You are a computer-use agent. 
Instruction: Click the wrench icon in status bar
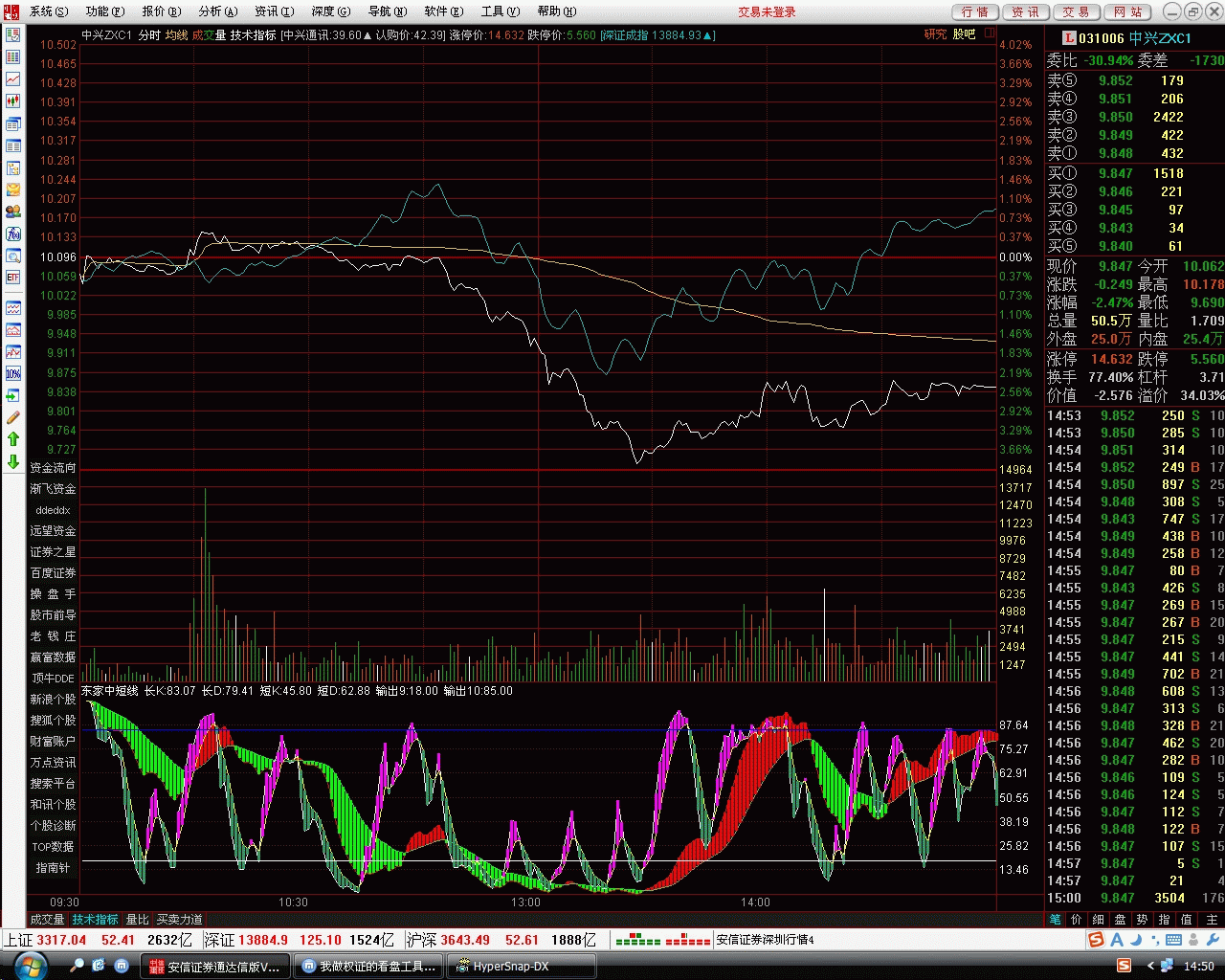tap(1213, 940)
